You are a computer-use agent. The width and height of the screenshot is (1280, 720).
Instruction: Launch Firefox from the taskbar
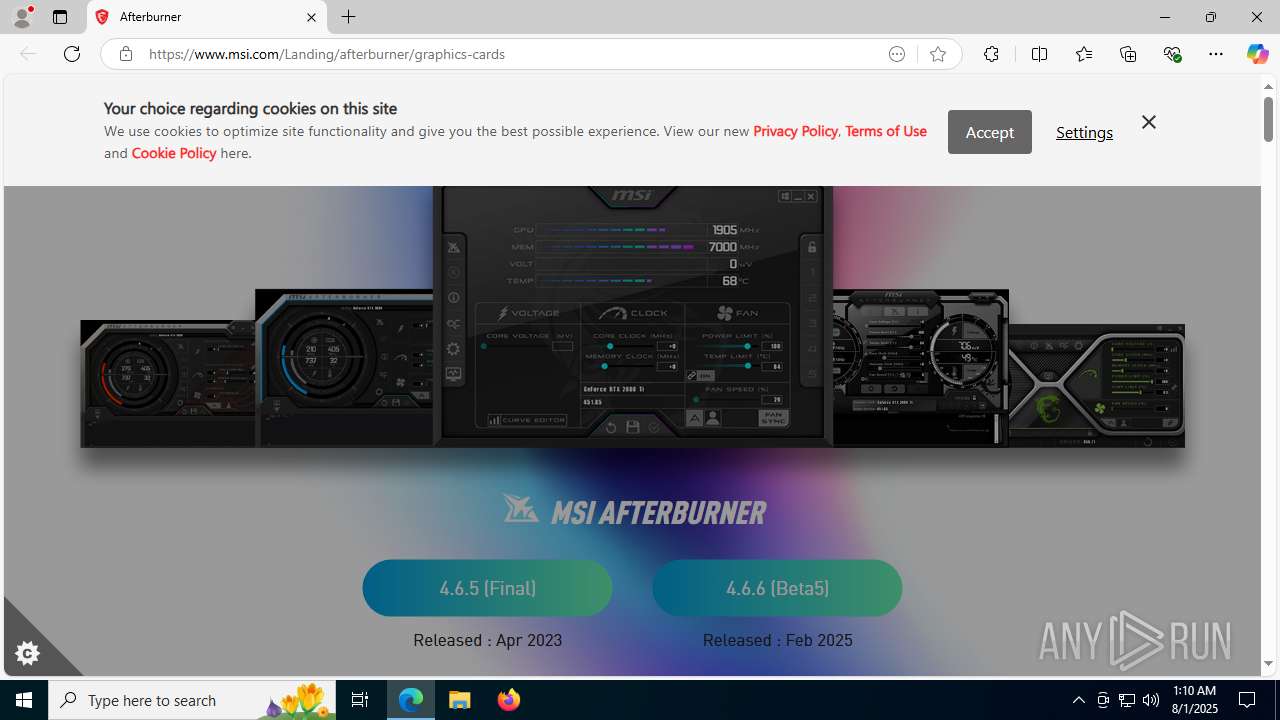(x=508, y=700)
